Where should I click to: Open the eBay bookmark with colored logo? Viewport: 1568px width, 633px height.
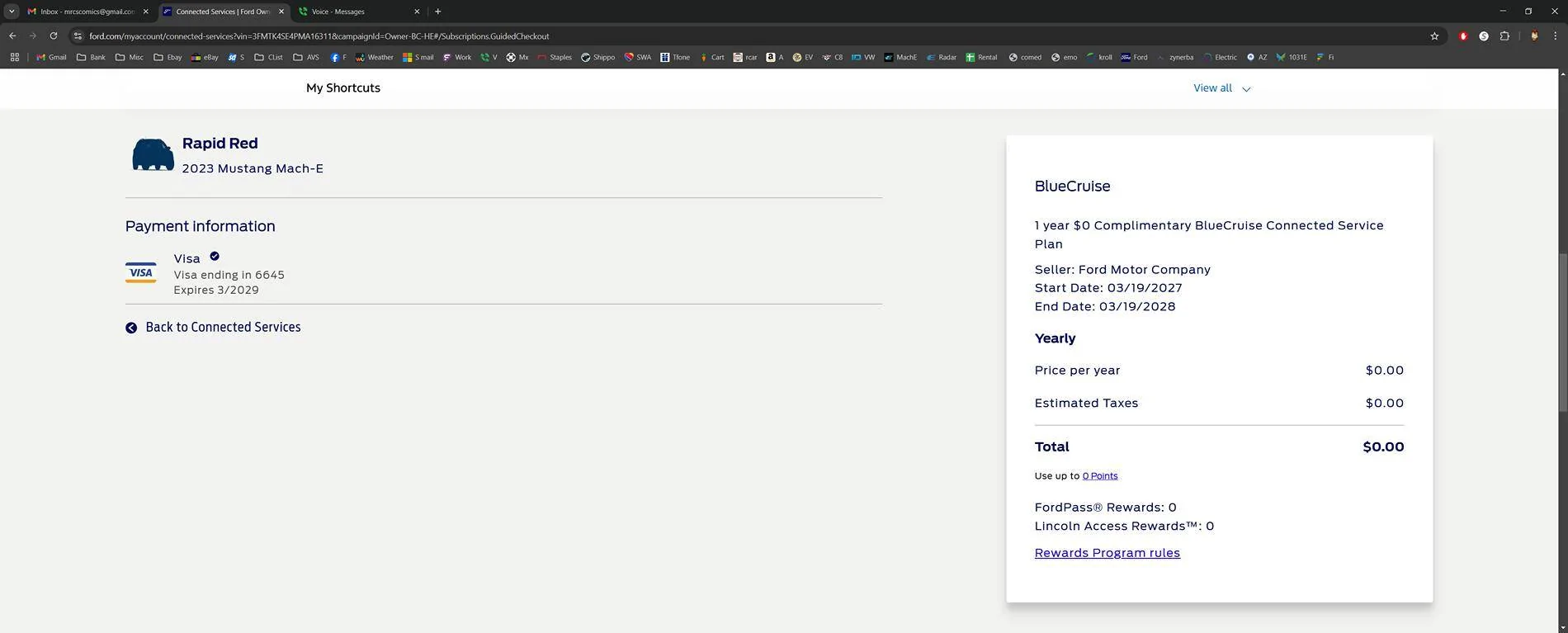205,58
